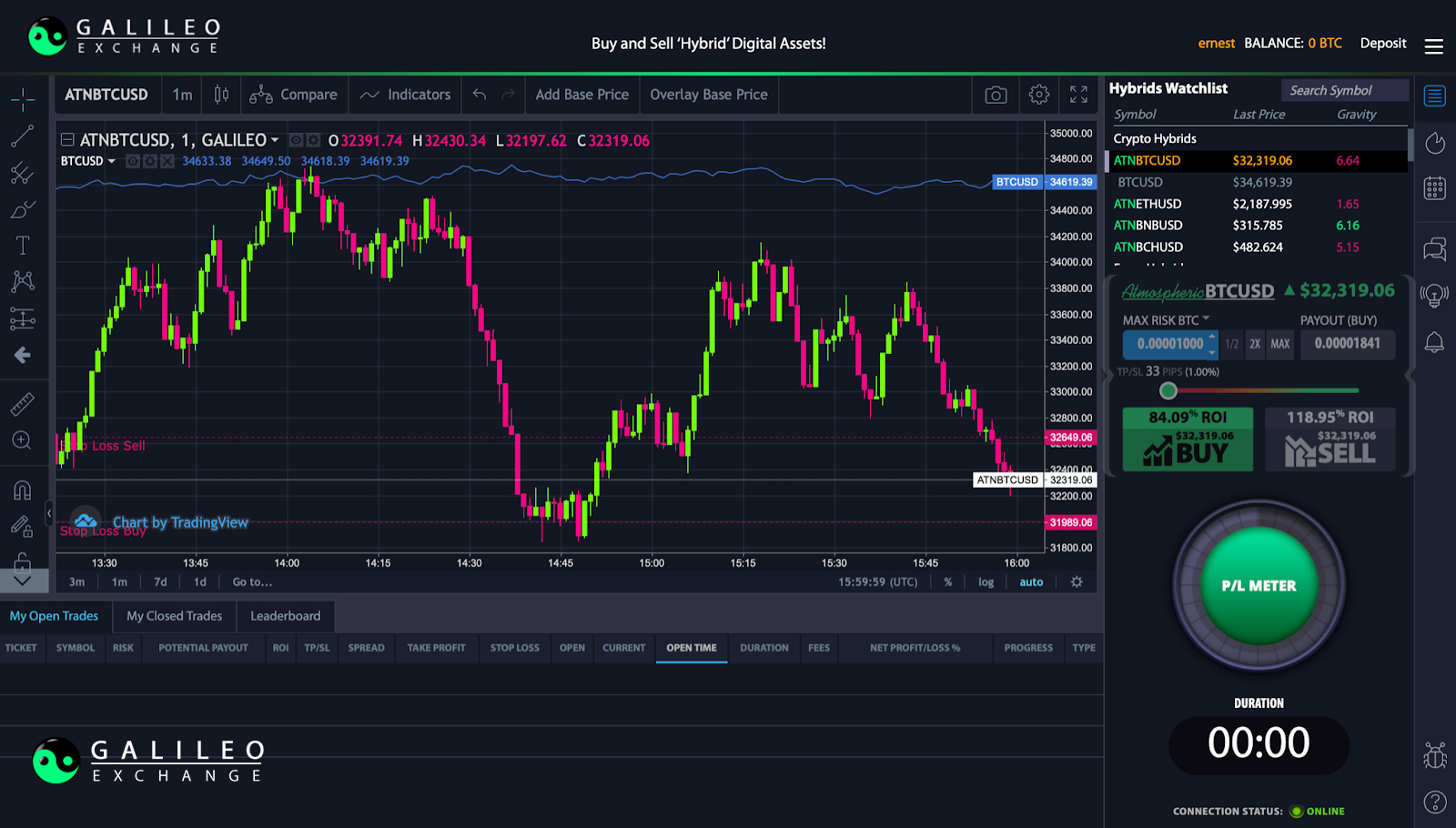Select the text annotation tool

(x=23, y=245)
